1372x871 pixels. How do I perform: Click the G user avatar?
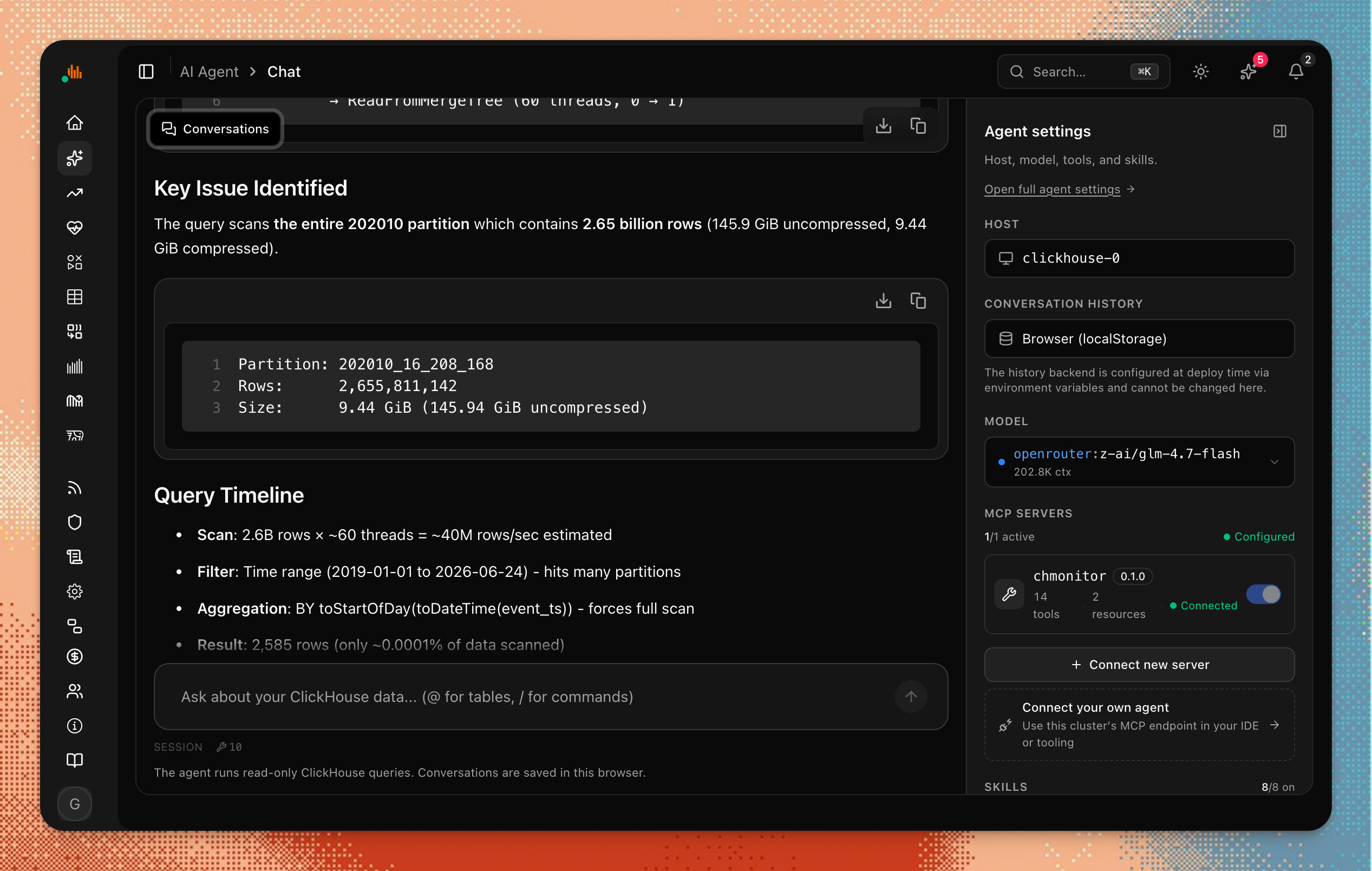tap(75, 804)
